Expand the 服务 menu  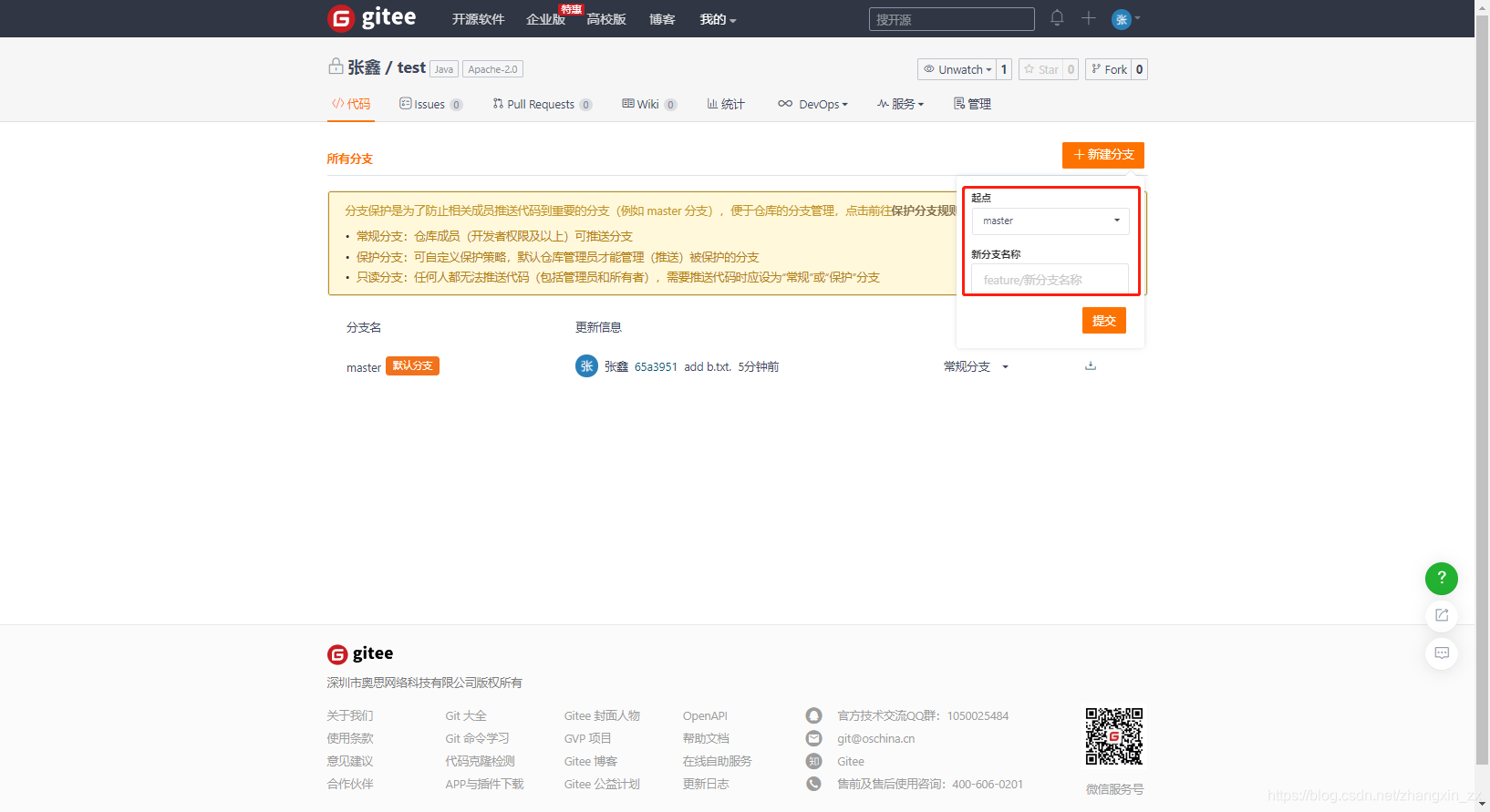click(900, 104)
